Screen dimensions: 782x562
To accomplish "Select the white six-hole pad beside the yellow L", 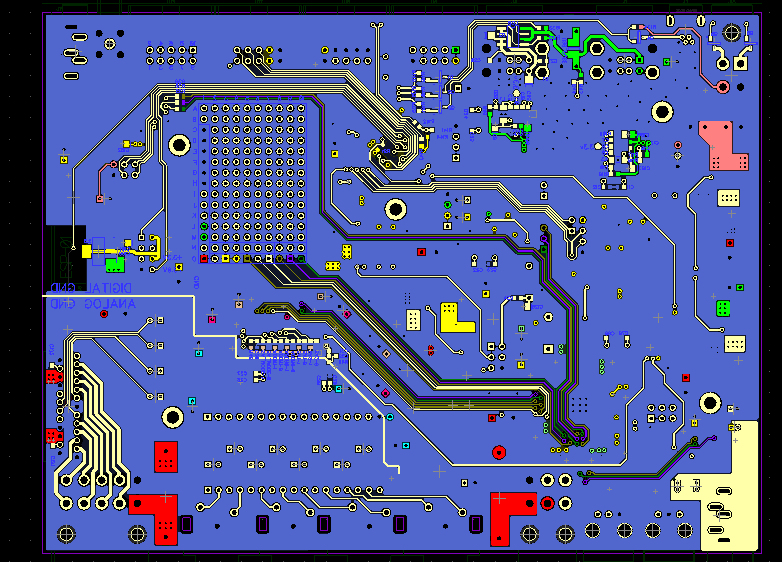I will point(413,320).
